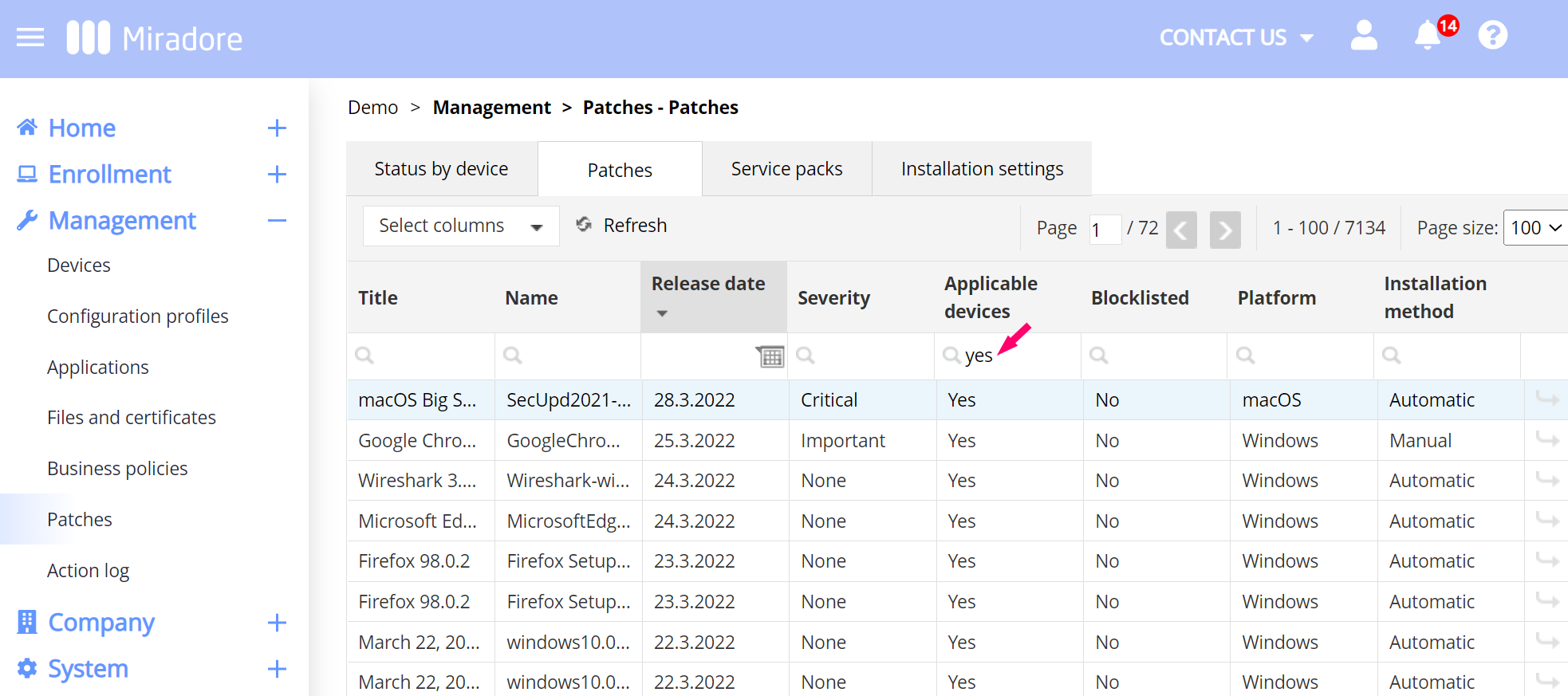Viewport: 1568px width, 696px height.
Task: Switch to Service packs tab
Action: 786,169
